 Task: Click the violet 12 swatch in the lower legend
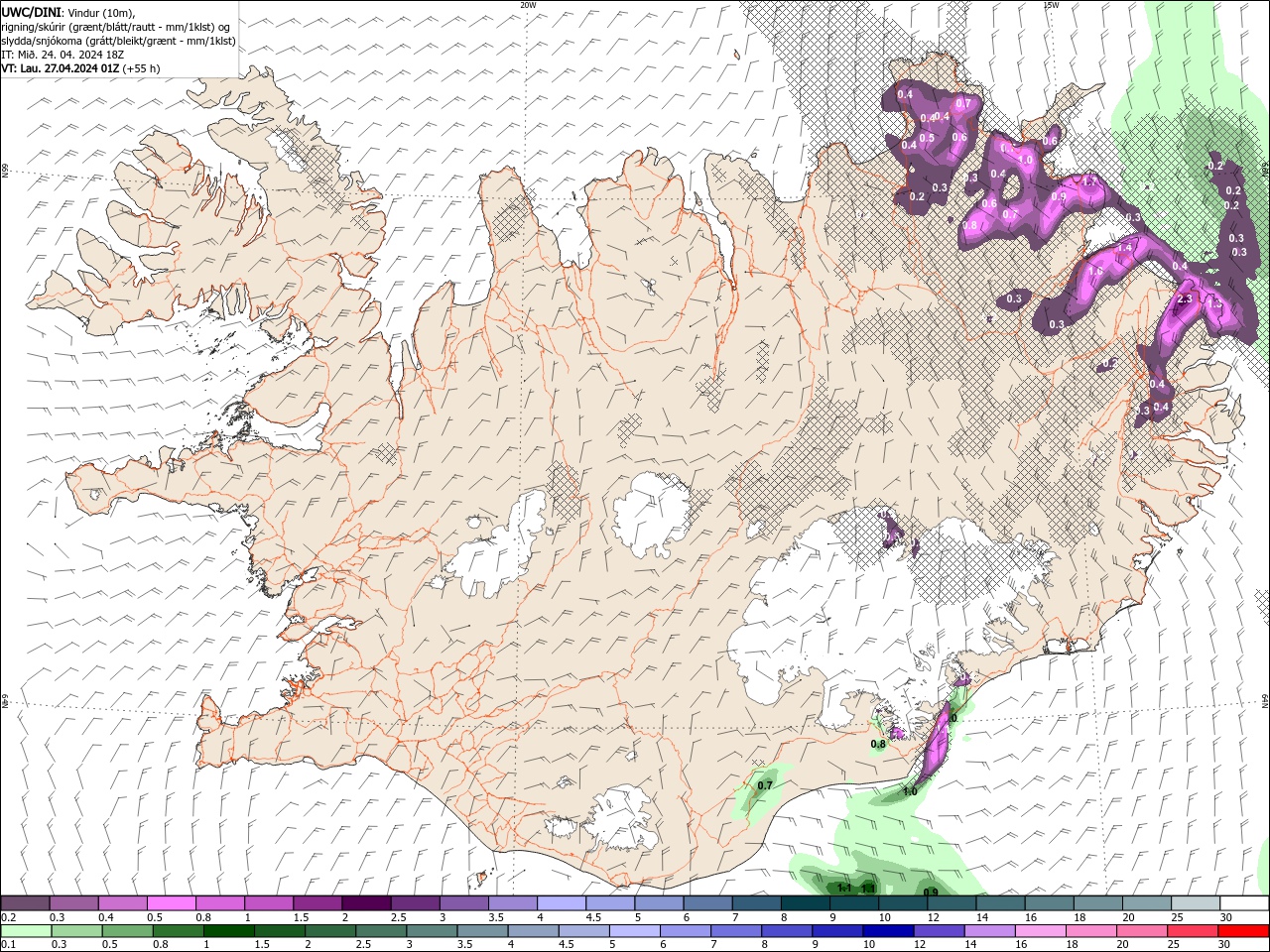pos(939,930)
